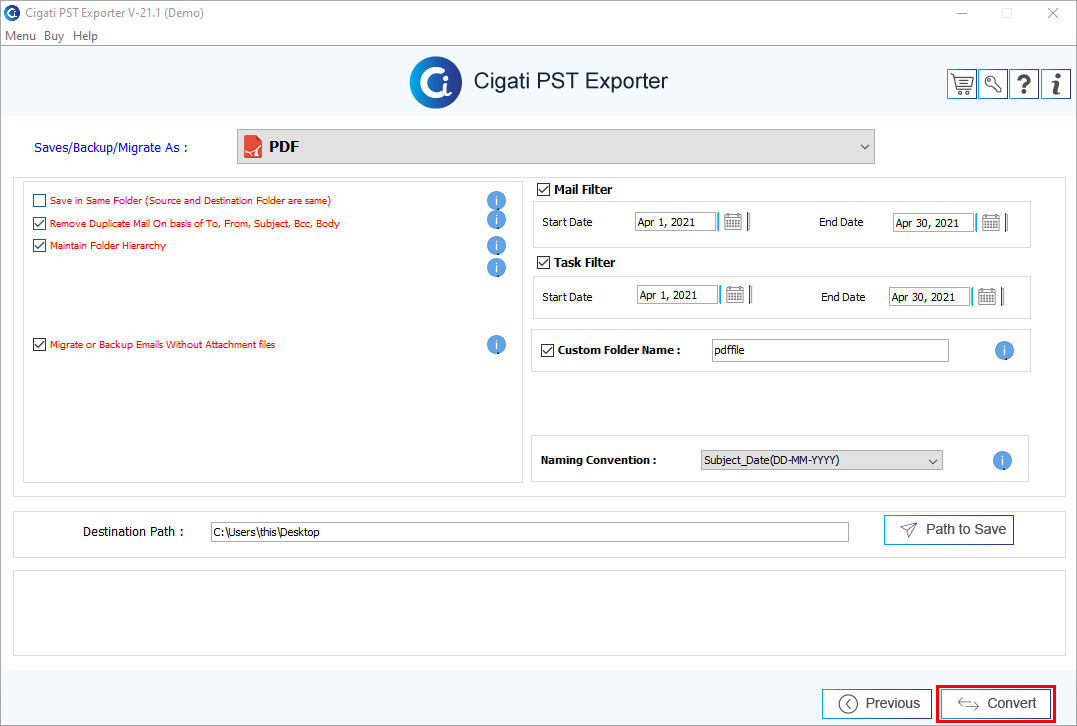Minimize the Cigati PST Exporter window
Viewport: 1077px width, 726px height.
(x=962, y=13)
